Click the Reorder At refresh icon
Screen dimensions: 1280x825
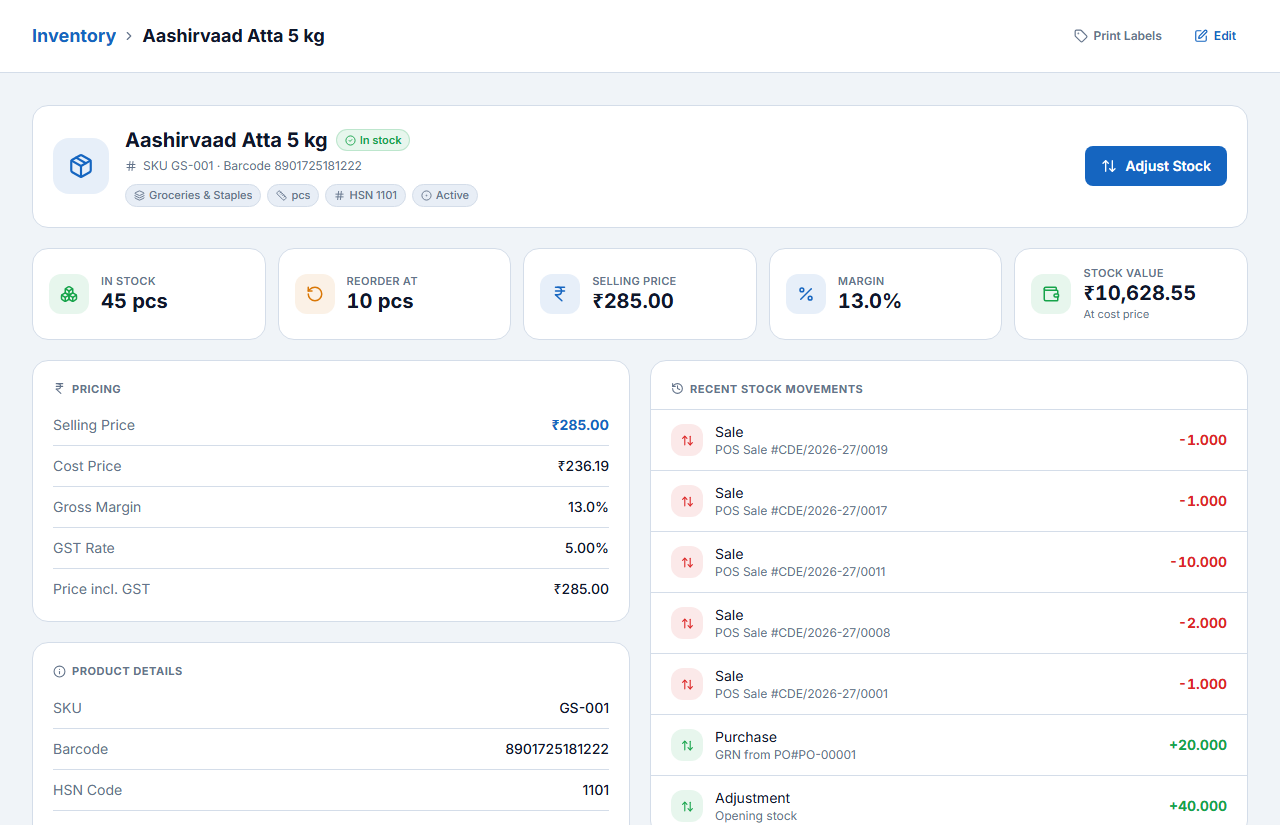[x=315, y=294]
